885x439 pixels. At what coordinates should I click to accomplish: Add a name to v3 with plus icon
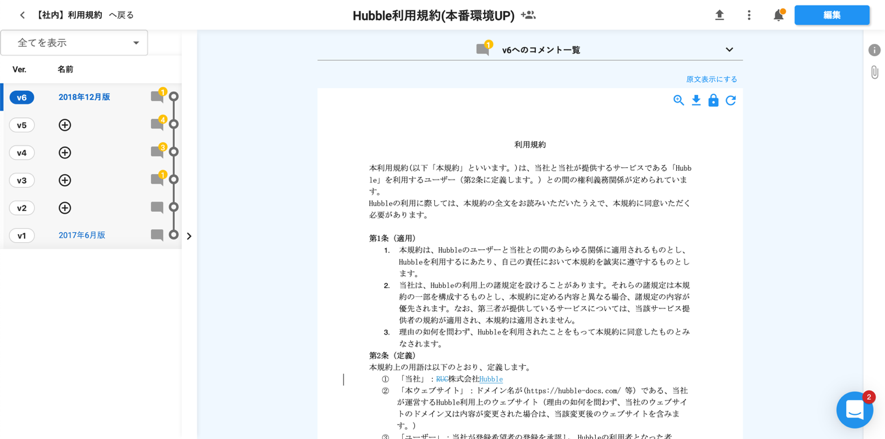(x=65, y=181)
